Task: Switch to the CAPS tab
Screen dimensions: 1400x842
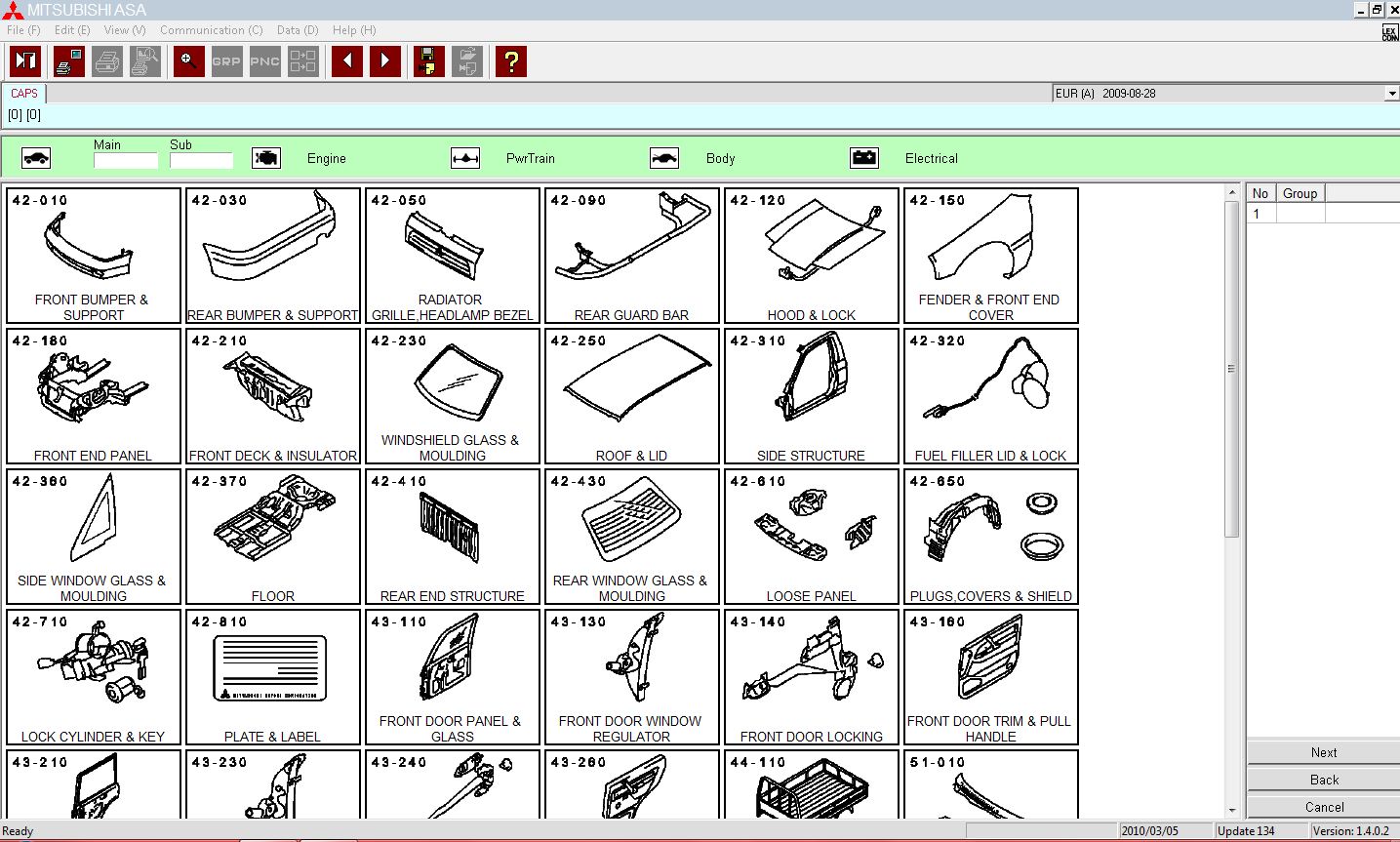Action: [24, 94]
